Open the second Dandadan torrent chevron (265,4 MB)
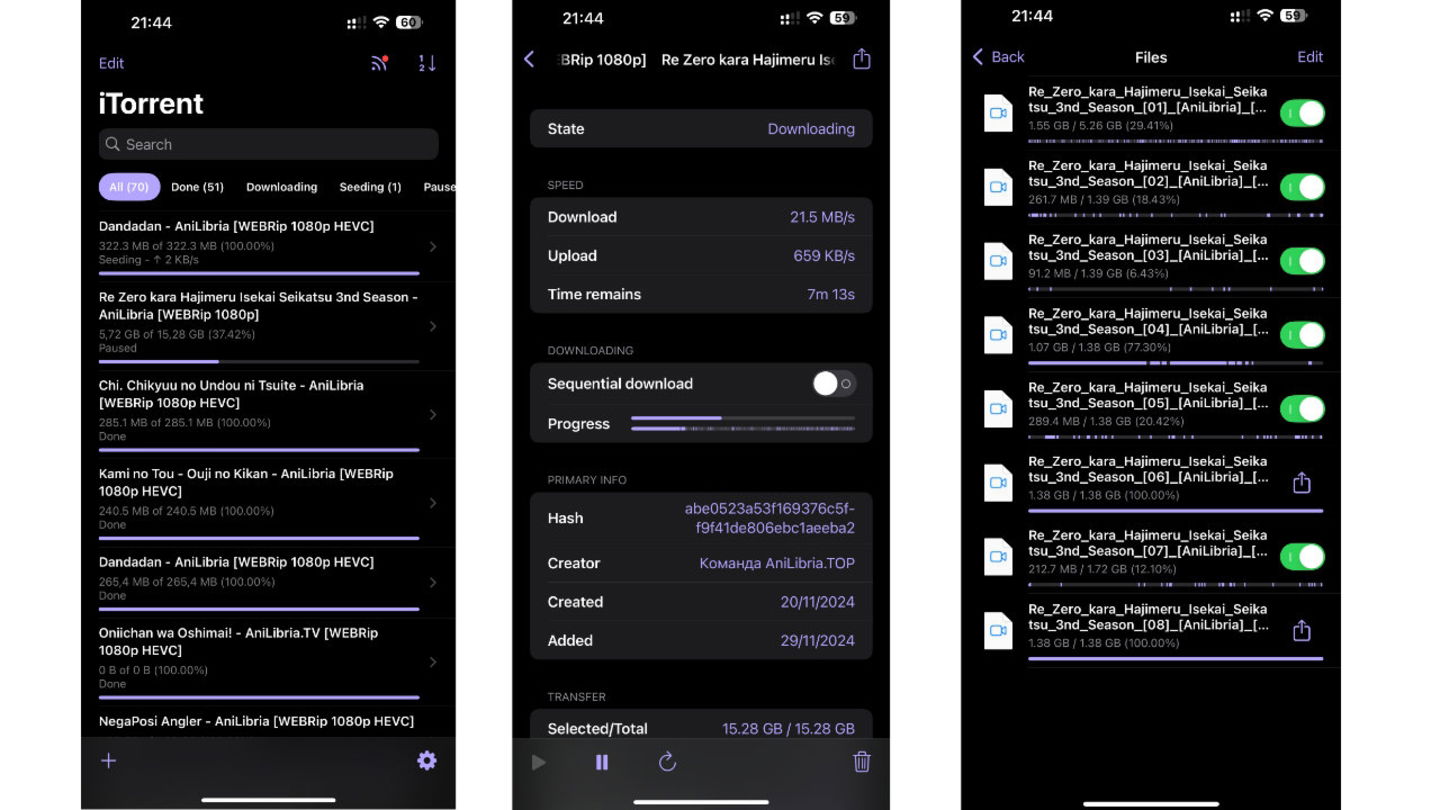 pyautogui.click(x=433, y=582)
